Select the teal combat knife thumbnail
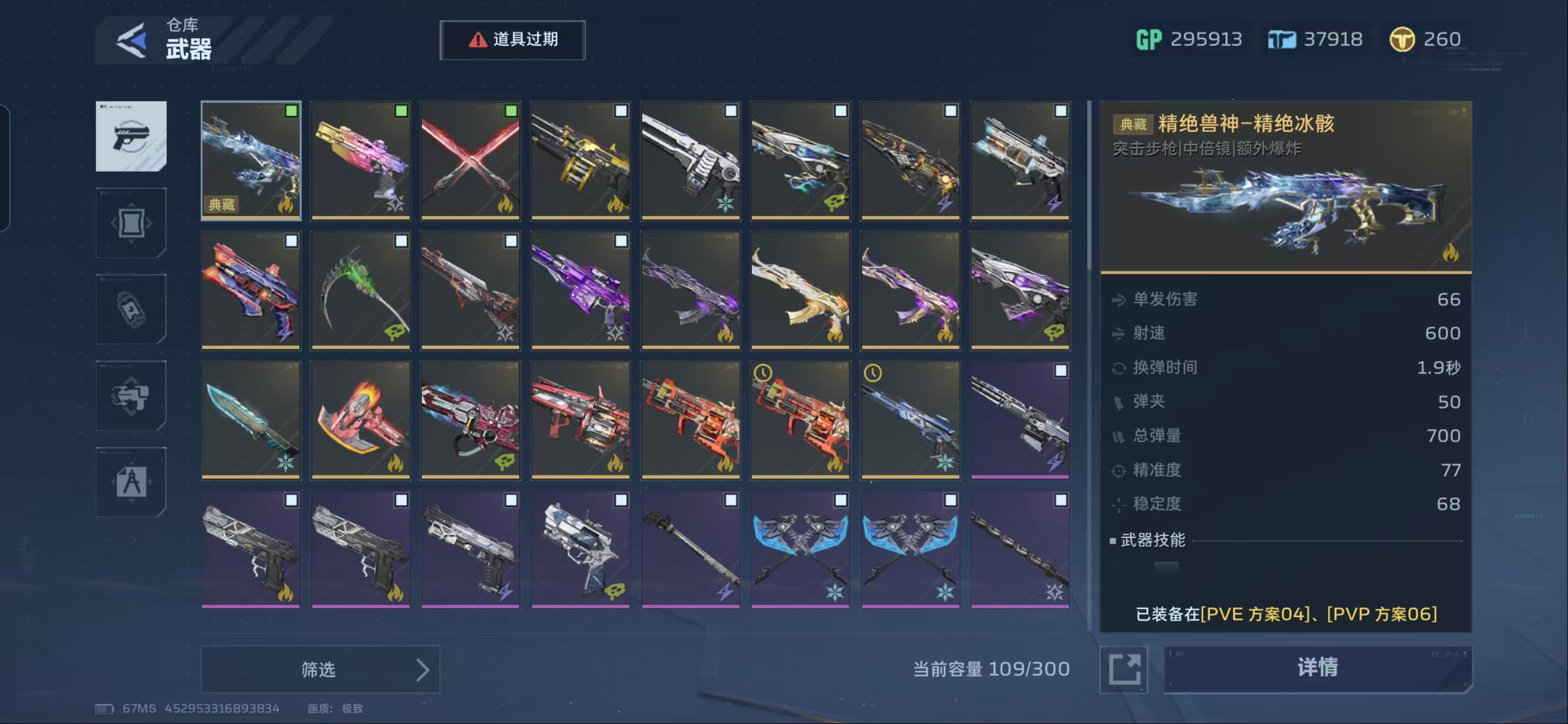The width and height of the screenshot is (1568, 724). pos(251,420)
